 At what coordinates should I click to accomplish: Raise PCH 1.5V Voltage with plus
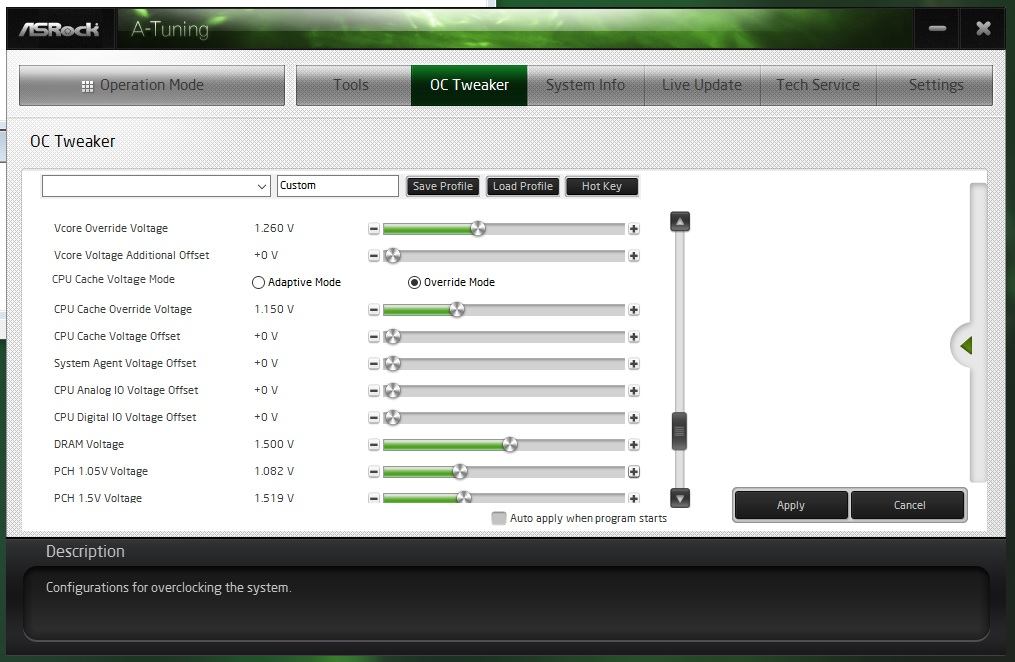coord(634,498)
